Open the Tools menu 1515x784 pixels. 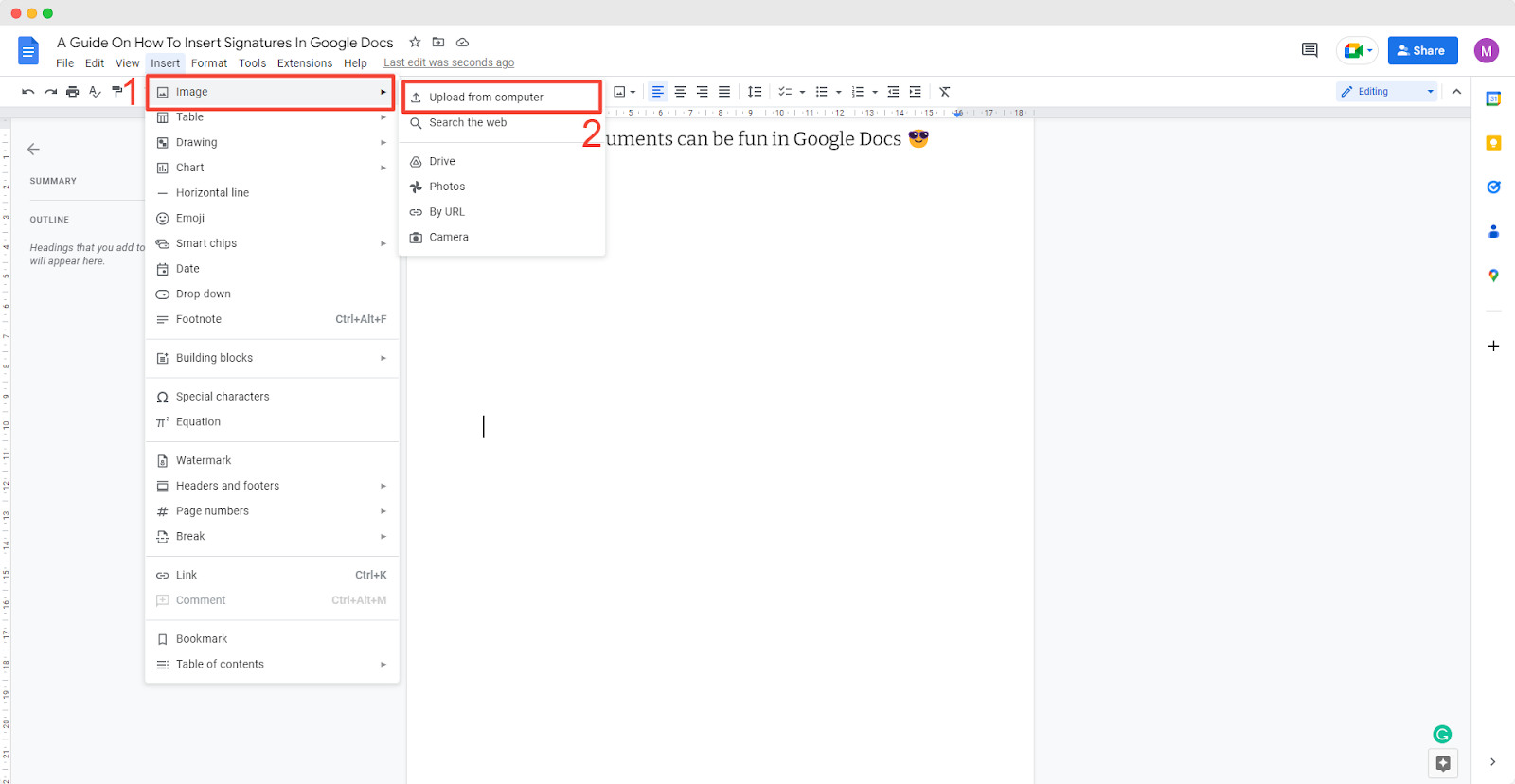click(x=253, y=63)
